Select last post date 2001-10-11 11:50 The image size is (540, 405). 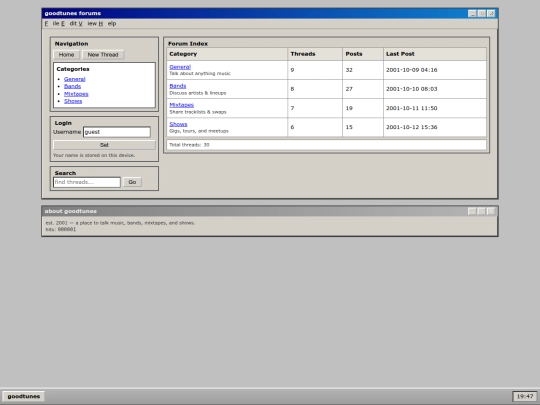click(412, 108)
